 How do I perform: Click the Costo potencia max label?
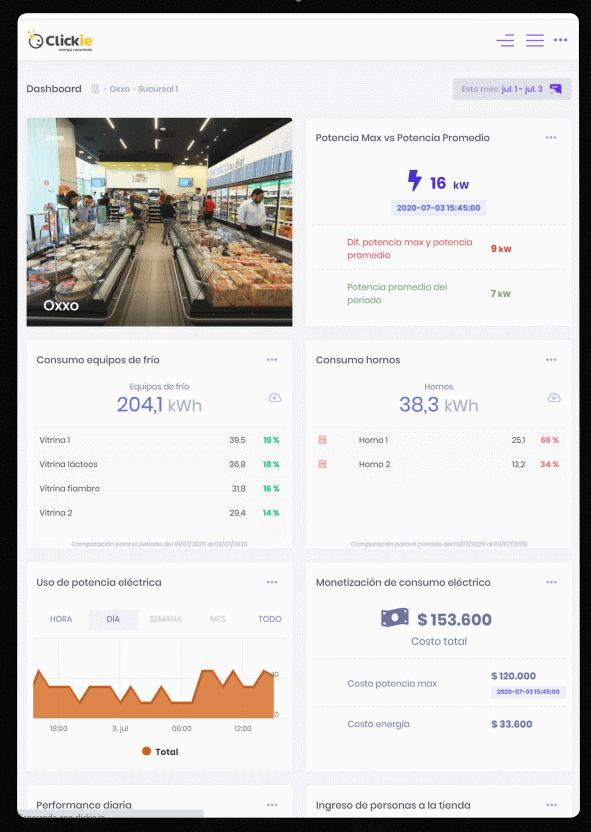point(392,683)
